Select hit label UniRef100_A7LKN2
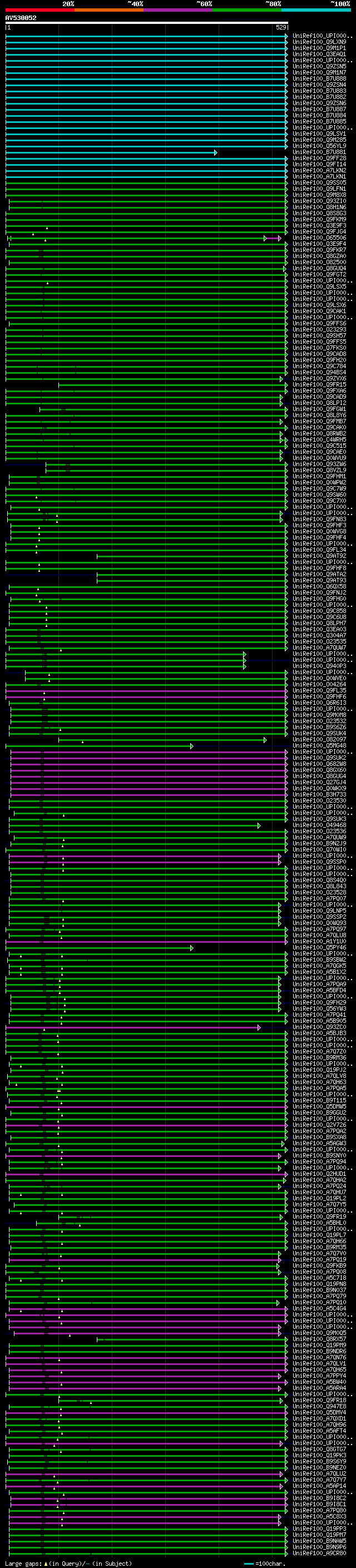Image resolution: width=356 pixels, height=1568 pixels. coord(319,170)
